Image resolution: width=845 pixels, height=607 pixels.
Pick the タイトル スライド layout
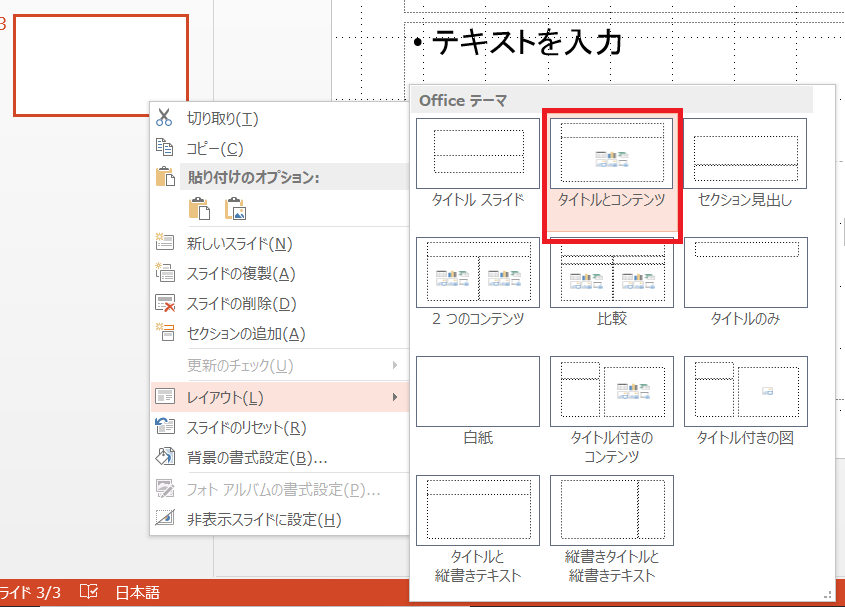478,163
